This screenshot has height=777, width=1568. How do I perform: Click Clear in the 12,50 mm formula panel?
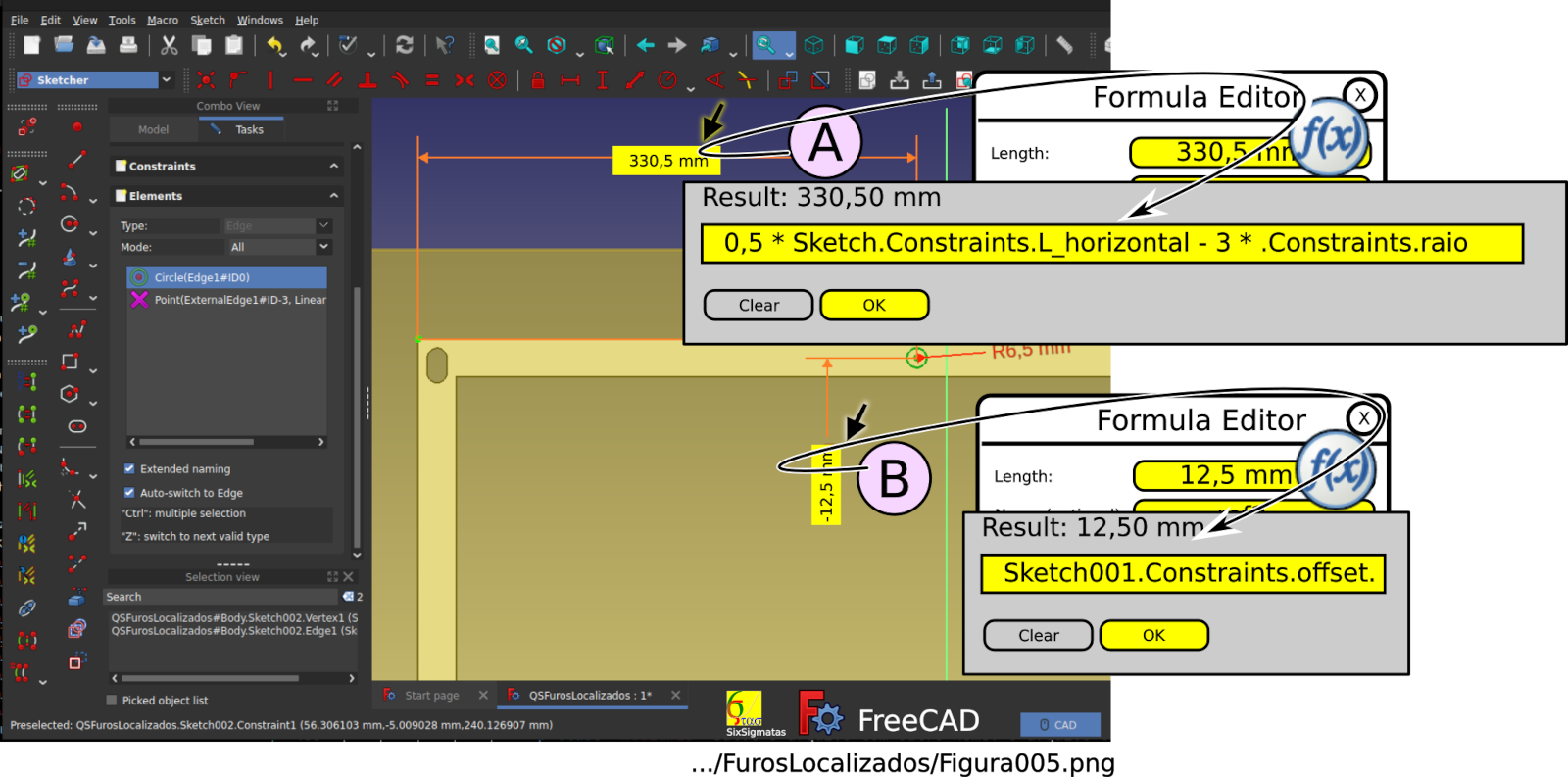click(1039, 635)
